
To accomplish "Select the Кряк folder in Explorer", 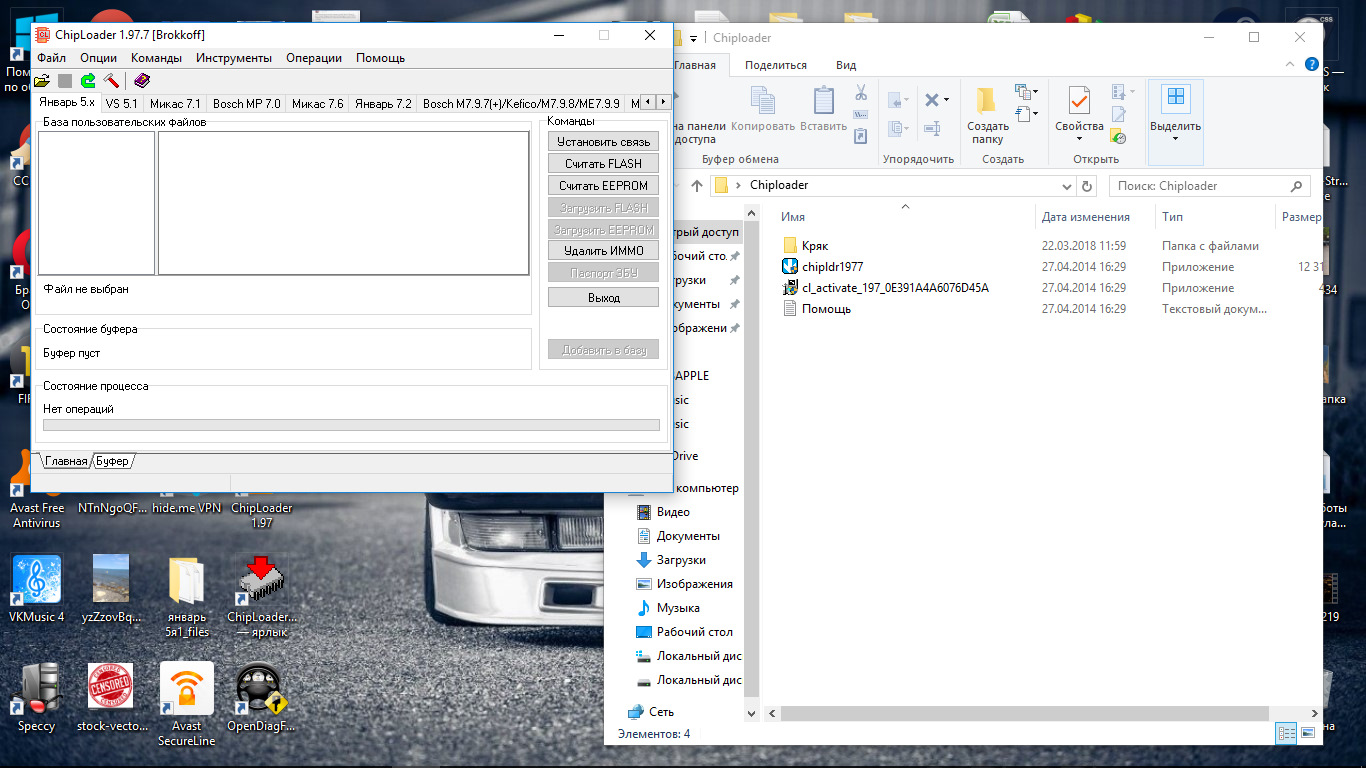I will 815,246.
